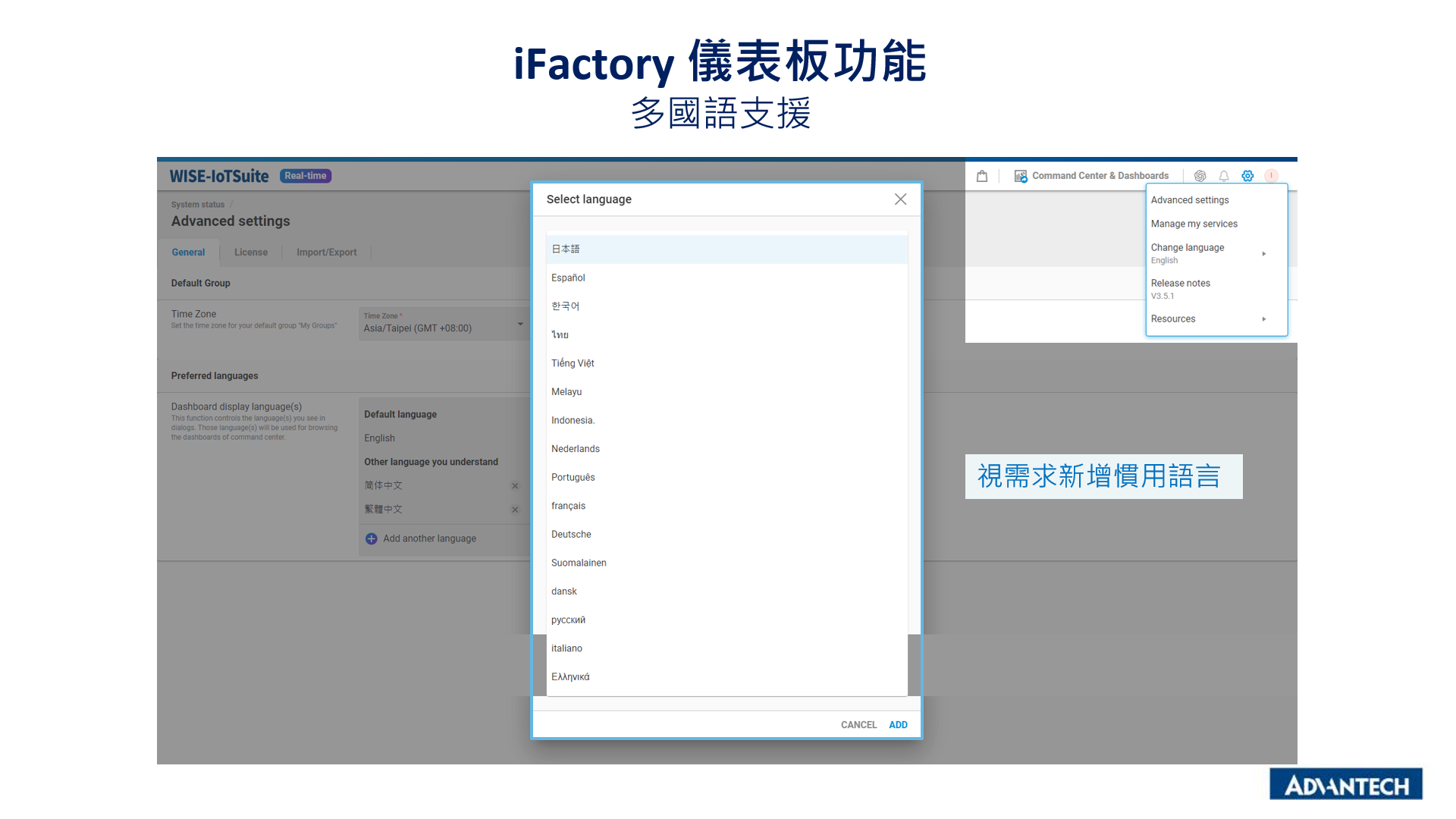Click the Command Center & Dashboards label
This screenshot has width=1456, height=819.
[1100, 176]
